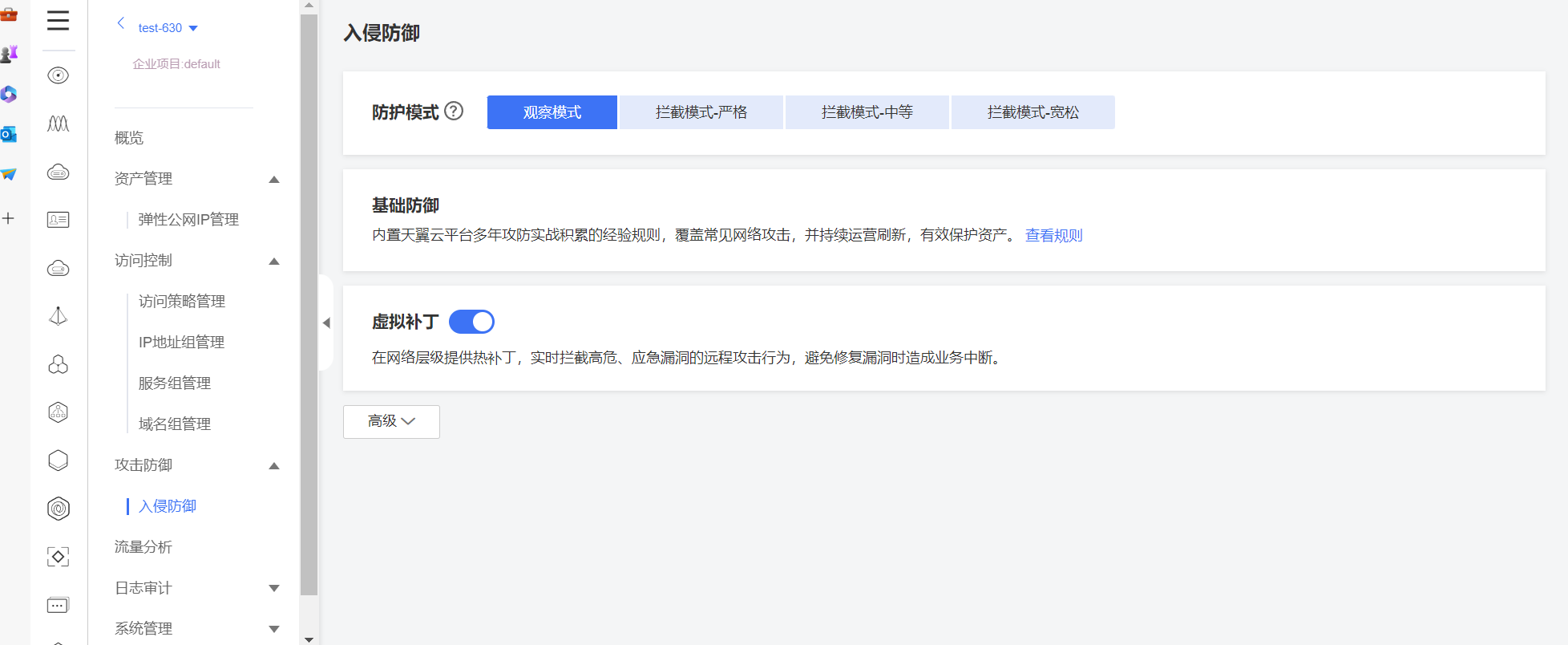
Task: Click the red toolbox icon
Action: [9, 14]
